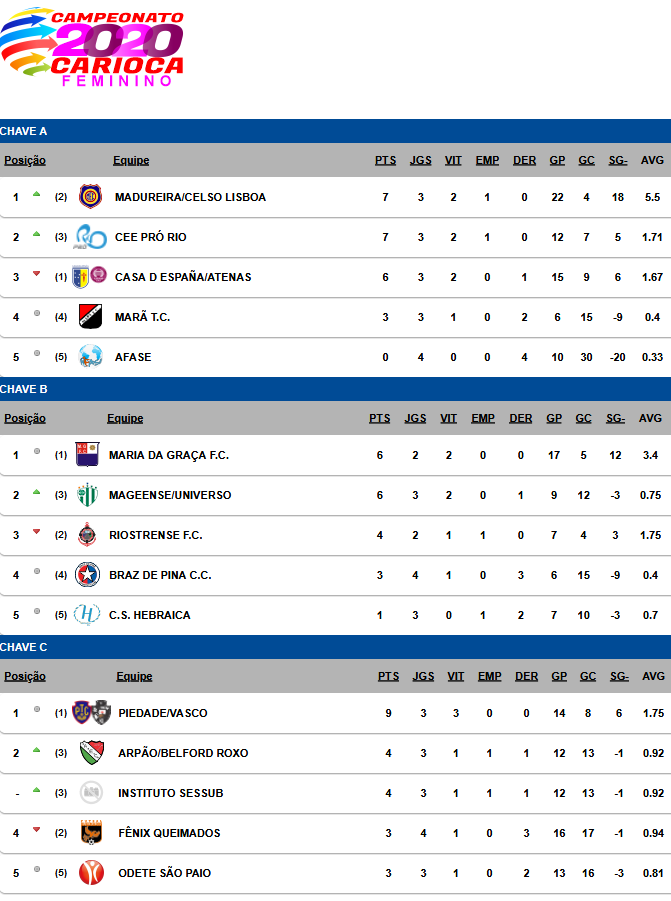671x901 pixels.
Task: Click the Braz de Pina C.C. star crest
Action: tap(87, 575)
